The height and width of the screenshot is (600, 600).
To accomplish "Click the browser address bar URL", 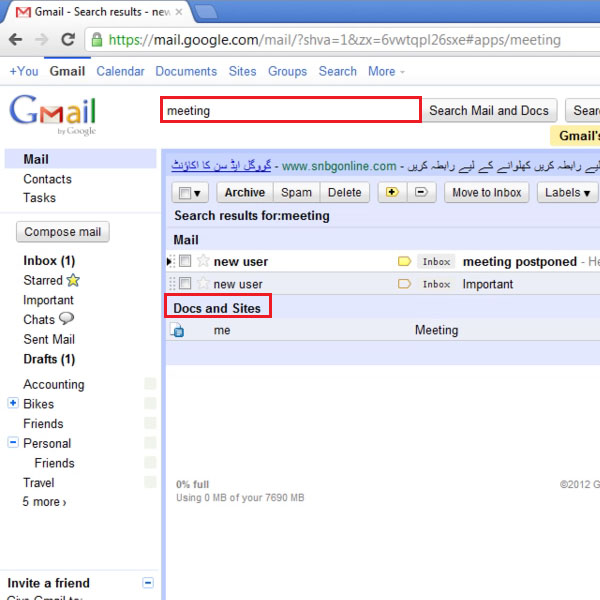I will tap(334, 40).
